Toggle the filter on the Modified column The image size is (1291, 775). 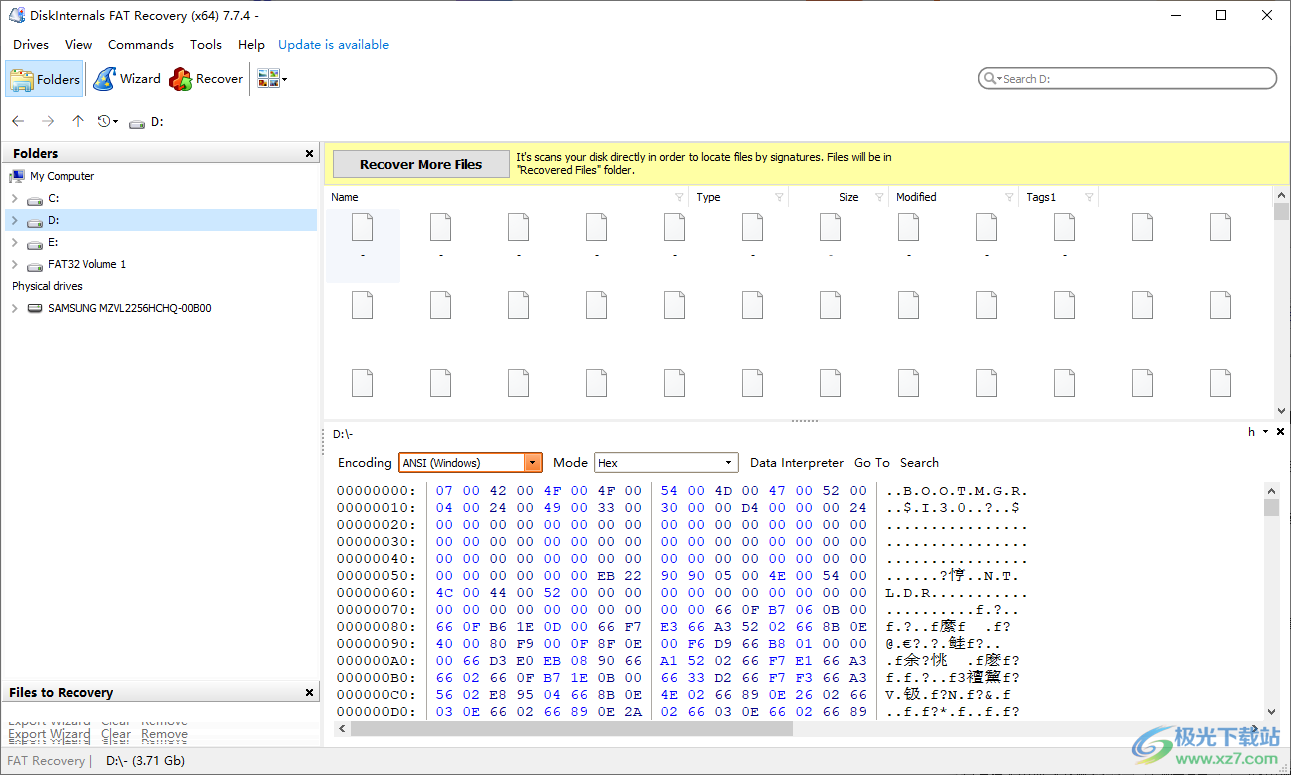coord(1007,196)
